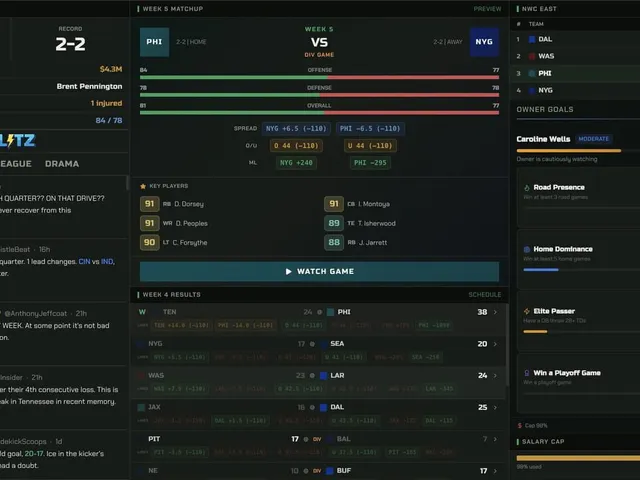Expand the PIT vs BAL result chevron
Screen dimensions: 640x480
click(495, 439)
